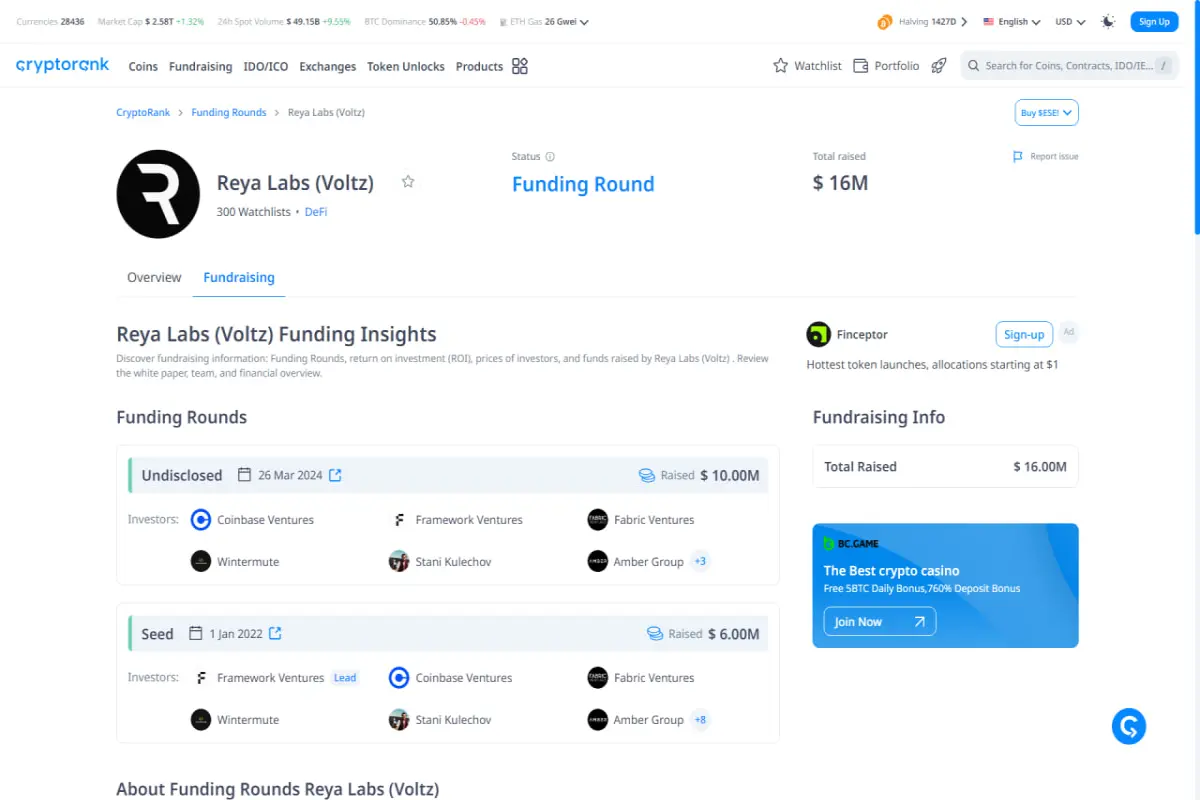Open external link for 1 Jan 2022 round
This screenshot has height=800, width=1200.
pyautogui.click(x=275, y=633)
